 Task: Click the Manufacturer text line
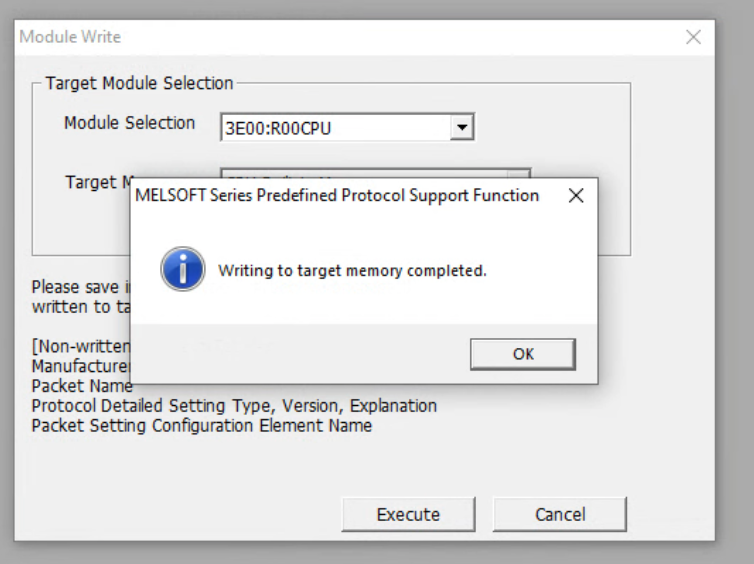(x=81, y=366)
